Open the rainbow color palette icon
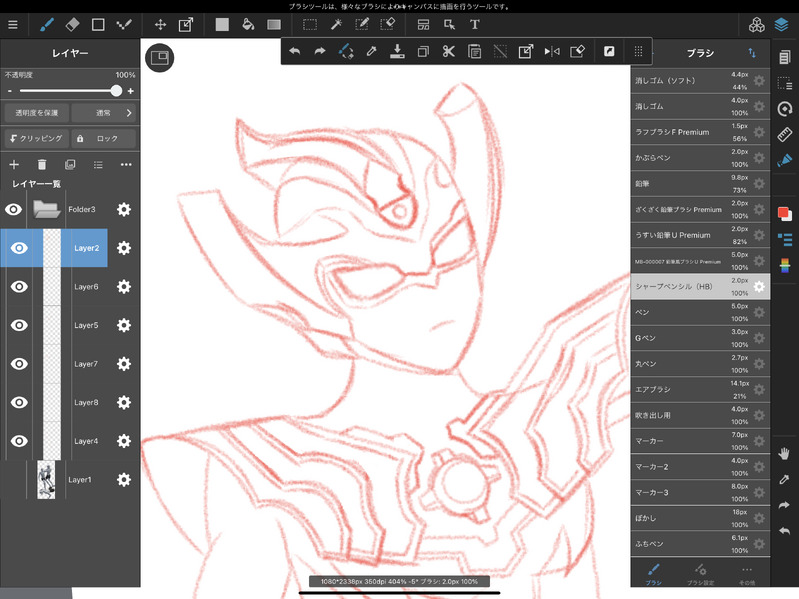This screenshot has height=599, width=799. pos(785,265)
